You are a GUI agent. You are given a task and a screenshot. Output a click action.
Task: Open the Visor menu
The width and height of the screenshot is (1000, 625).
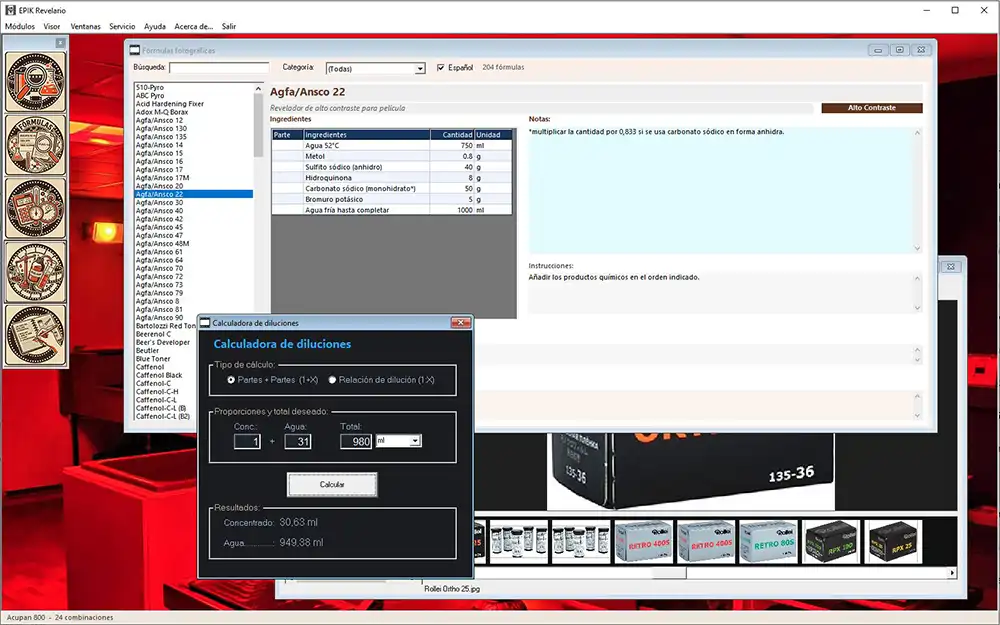point(52,26)
